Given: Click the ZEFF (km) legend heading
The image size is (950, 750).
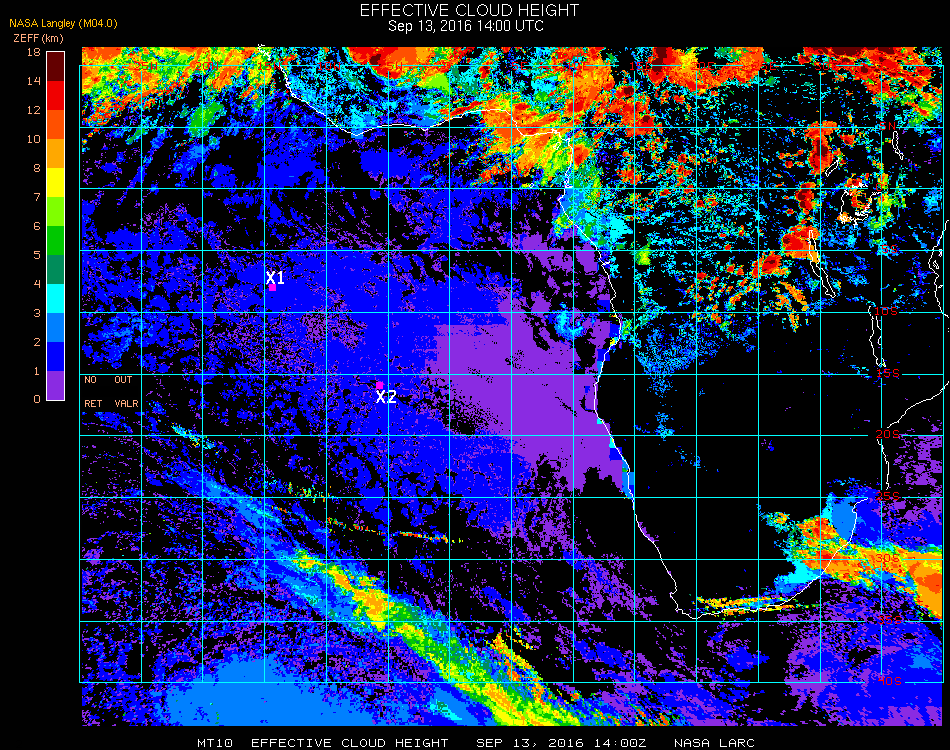Looking at the screenshot, I should pos(38,38).
